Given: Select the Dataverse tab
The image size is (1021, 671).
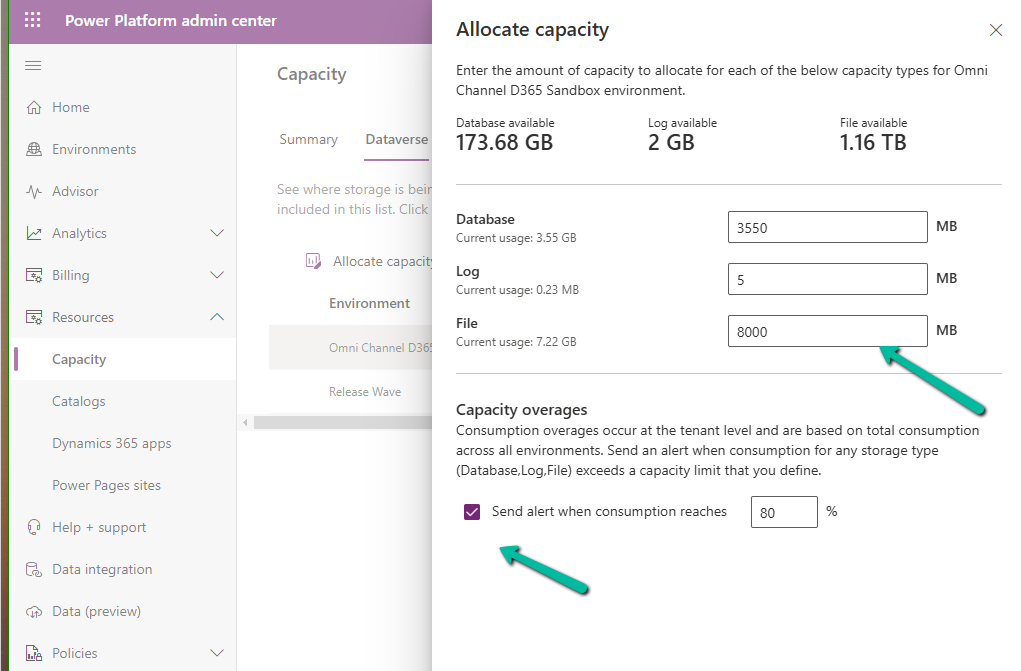Looking at the screenshot, I should point(397,140).
